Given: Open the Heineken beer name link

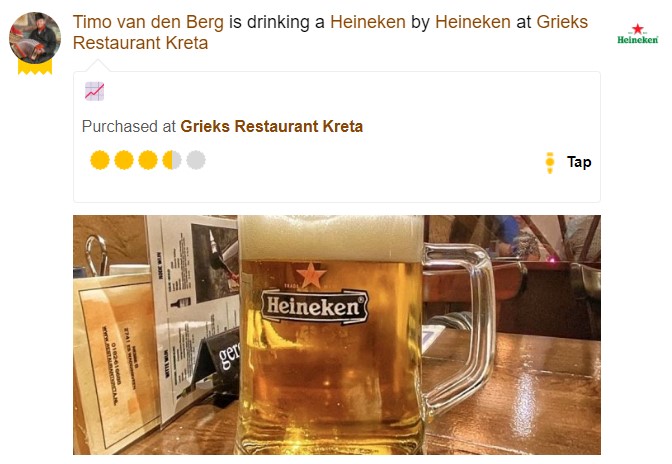Looking at the screenshot, I should (x=368, y=22).
